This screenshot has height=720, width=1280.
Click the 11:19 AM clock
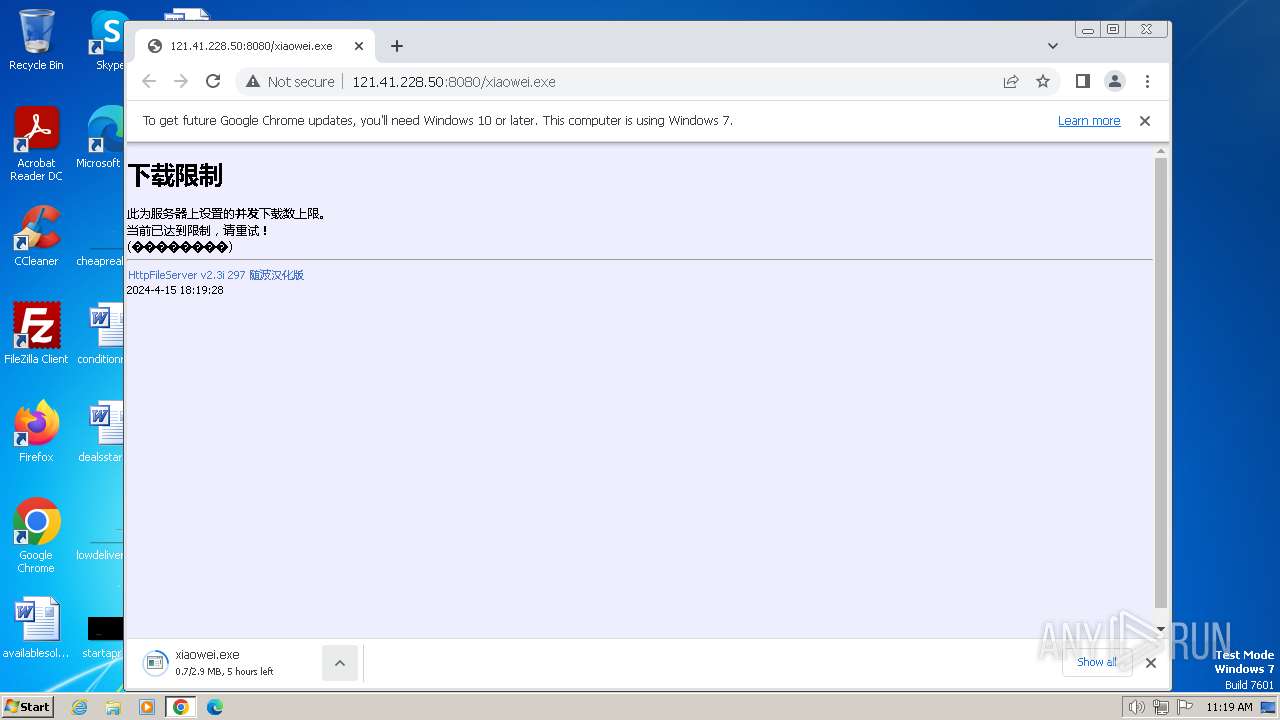coord(1229,707)
